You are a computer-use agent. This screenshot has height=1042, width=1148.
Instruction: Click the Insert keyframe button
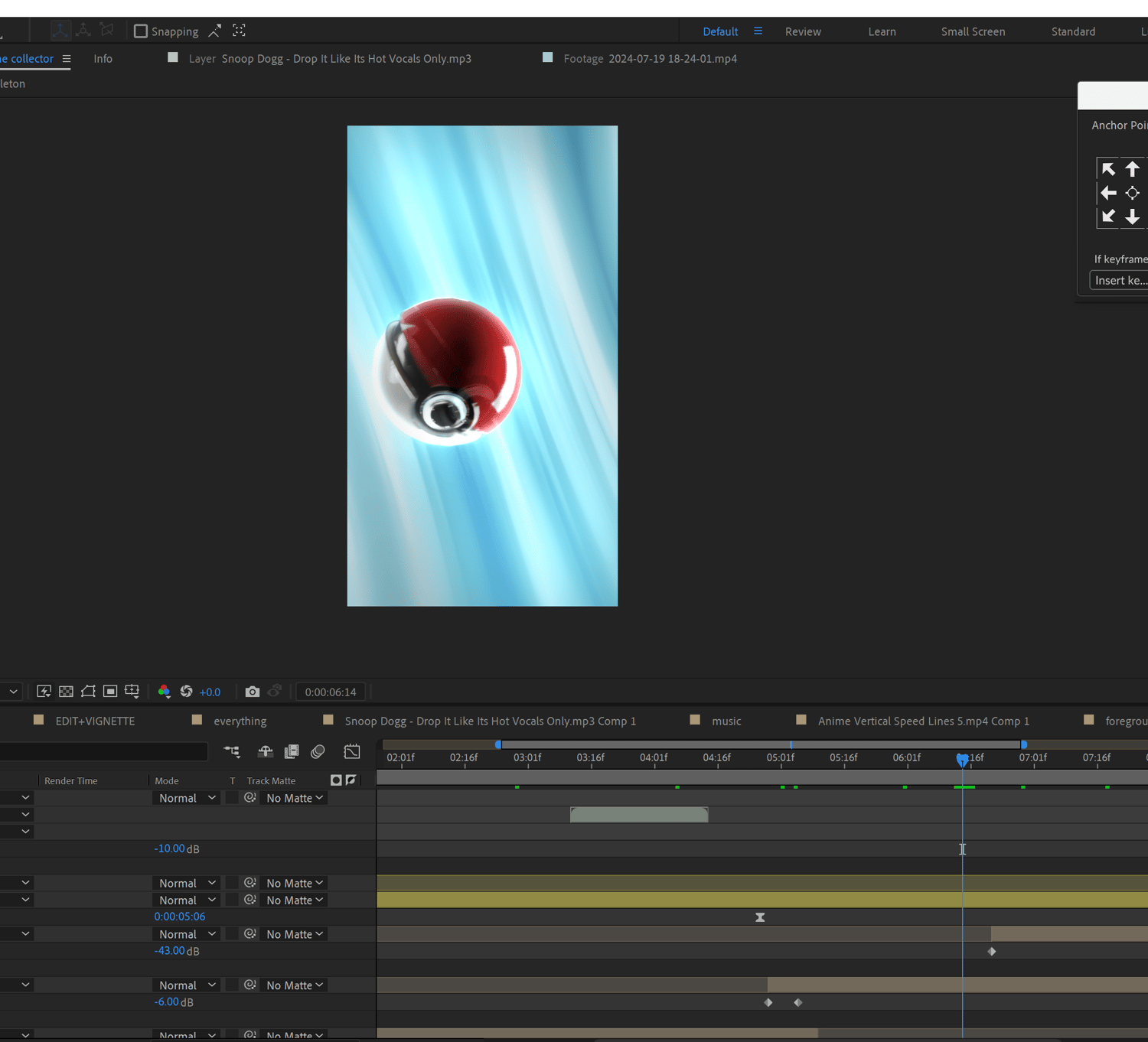coord(1120,281)
